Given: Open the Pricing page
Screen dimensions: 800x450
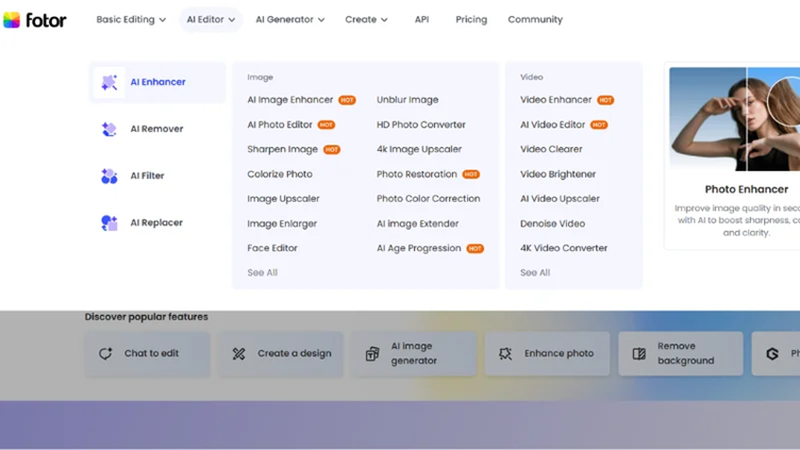Looking at the screenshot, I should (x=471, y=19).
